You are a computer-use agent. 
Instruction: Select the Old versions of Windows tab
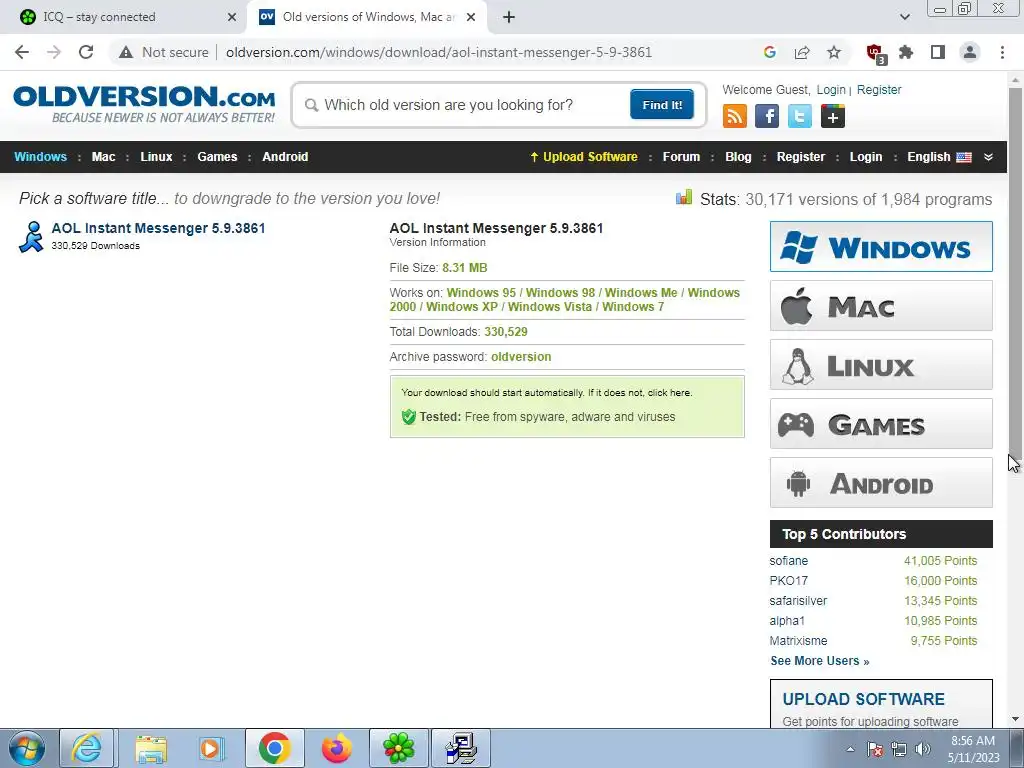[367, 17]
